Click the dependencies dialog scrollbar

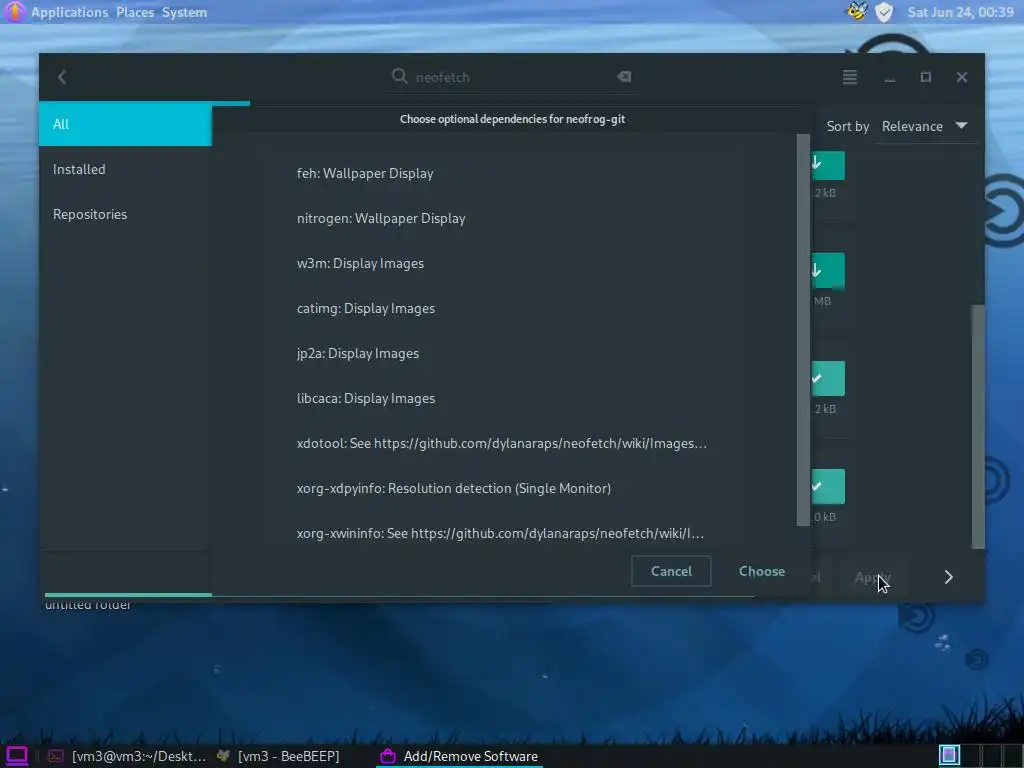pos(803,330)
